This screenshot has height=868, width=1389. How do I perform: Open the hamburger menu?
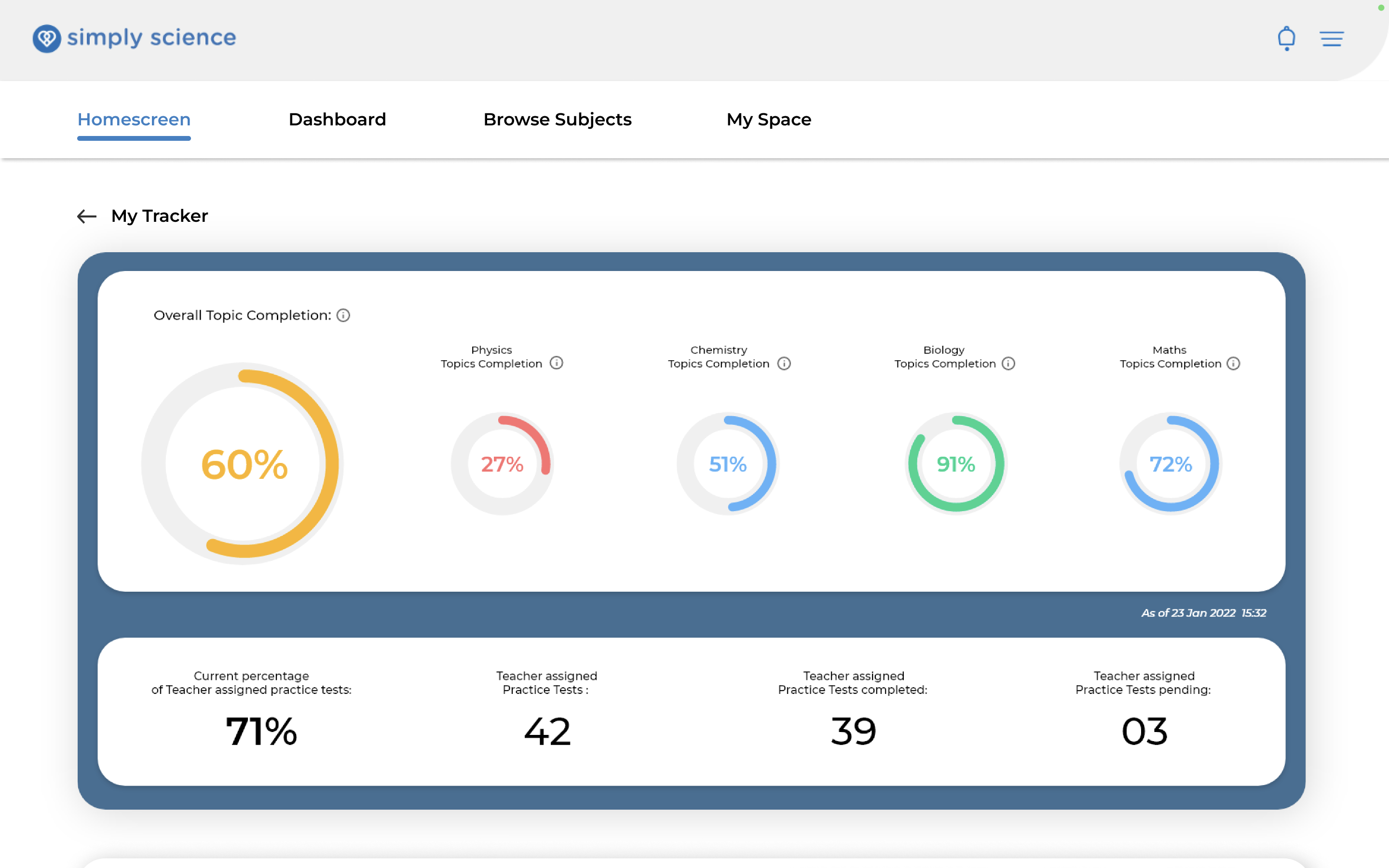[x=1332, y=39]
